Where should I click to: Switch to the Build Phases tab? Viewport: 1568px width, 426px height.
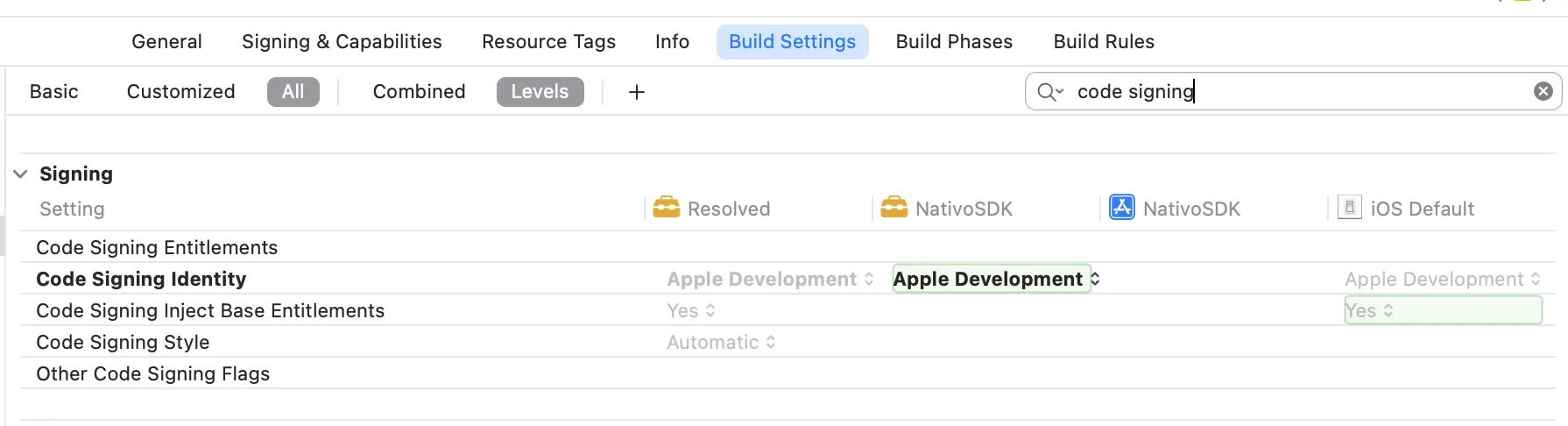pos(954,42)
